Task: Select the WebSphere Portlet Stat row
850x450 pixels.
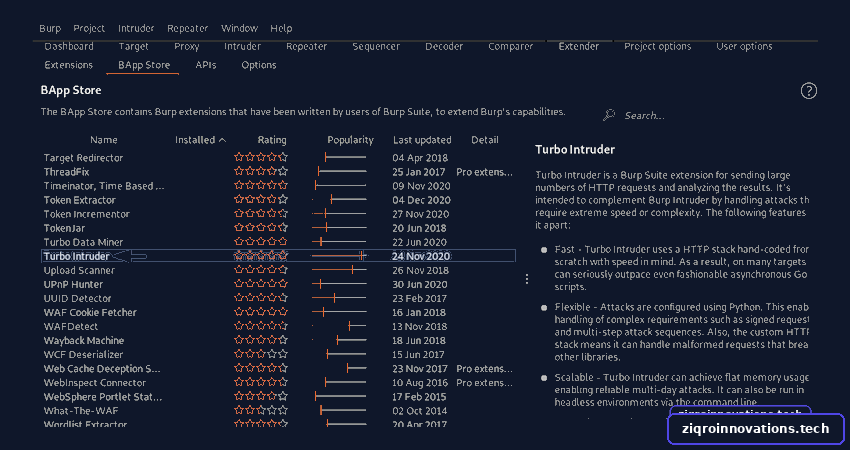Action: (x=278, y=397)
